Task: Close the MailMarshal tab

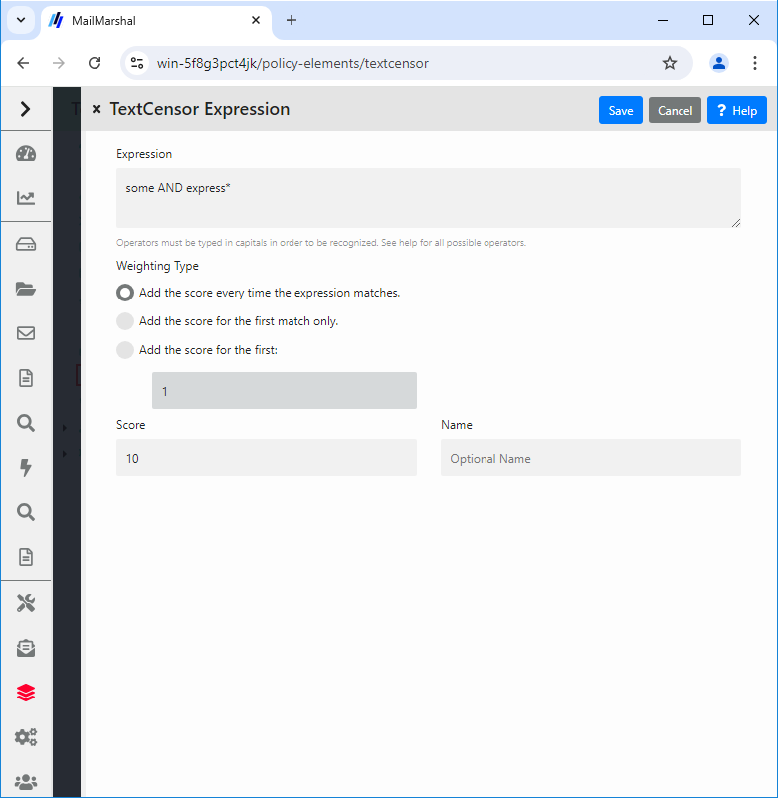Action: pyautogui.click(x=256, y=20)
